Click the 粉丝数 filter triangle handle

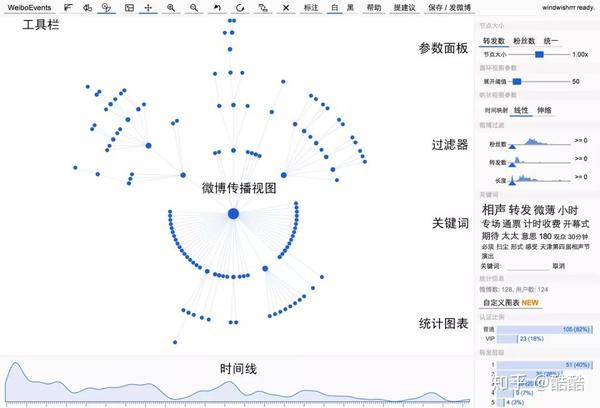[512, 146]
